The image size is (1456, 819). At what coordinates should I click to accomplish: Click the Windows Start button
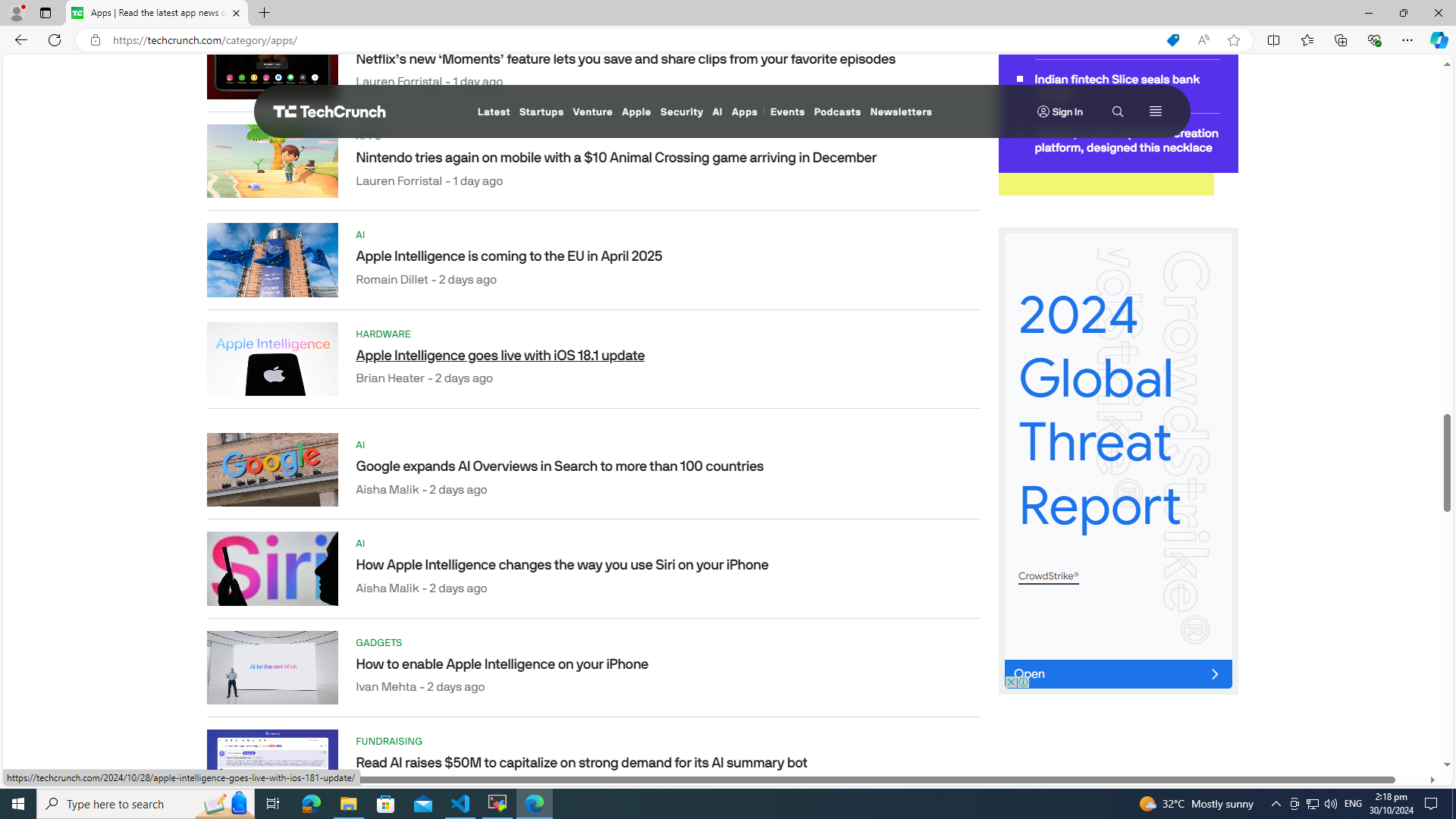(x=18, y=804)
